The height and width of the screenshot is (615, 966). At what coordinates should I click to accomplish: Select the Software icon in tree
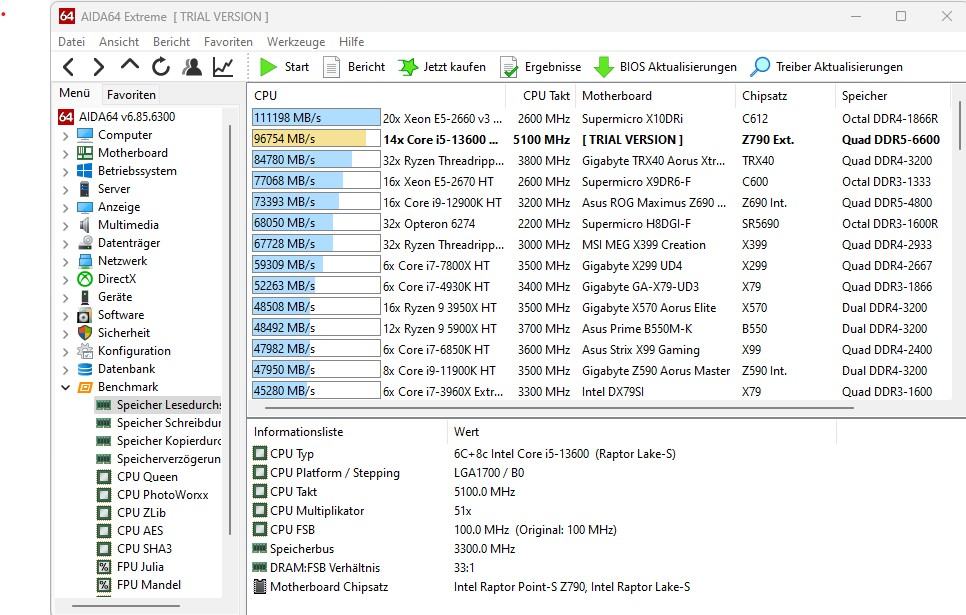point(85,315)
